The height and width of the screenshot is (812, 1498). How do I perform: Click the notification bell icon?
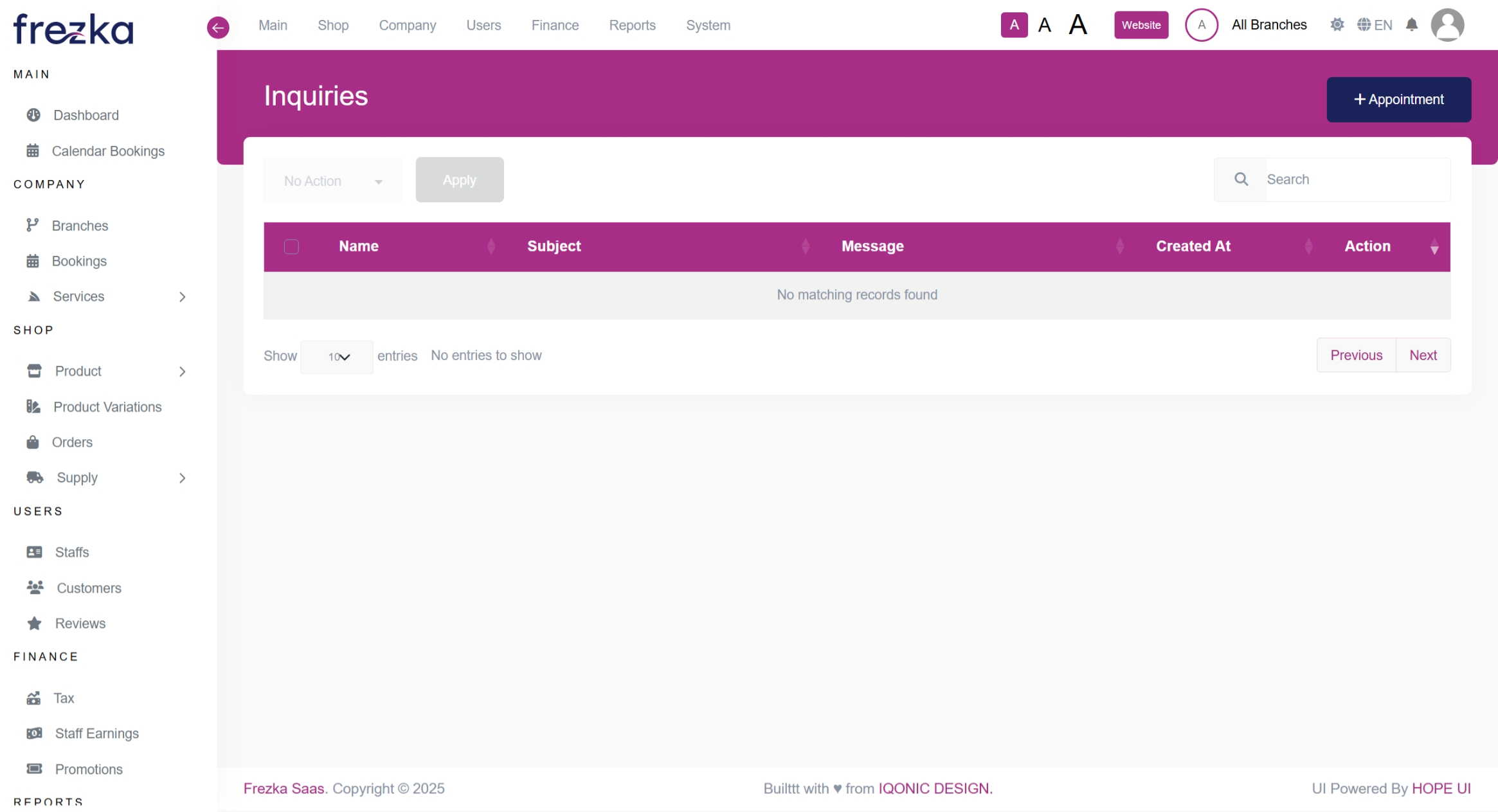coord(1412,25)
